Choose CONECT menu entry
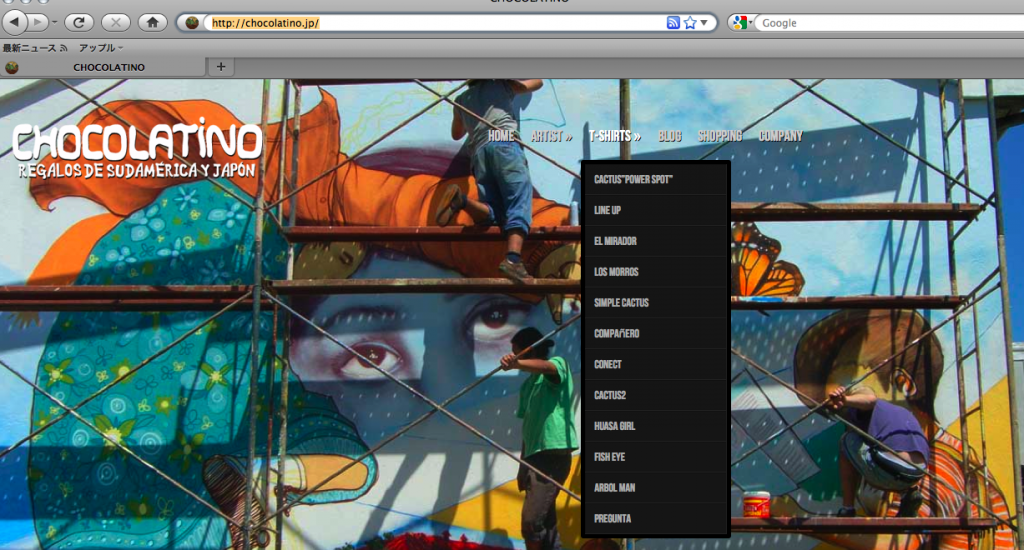The width and height of the screenshot is (1024, 550). [656, 364]
